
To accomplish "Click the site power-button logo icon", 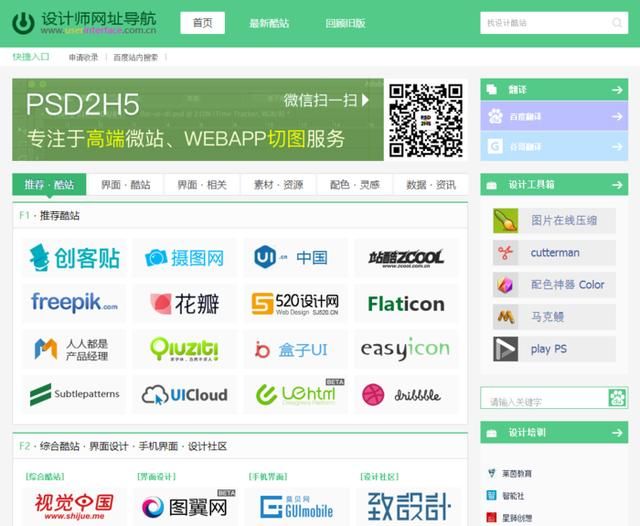I will pyautogui.click(x=23, y=23).
